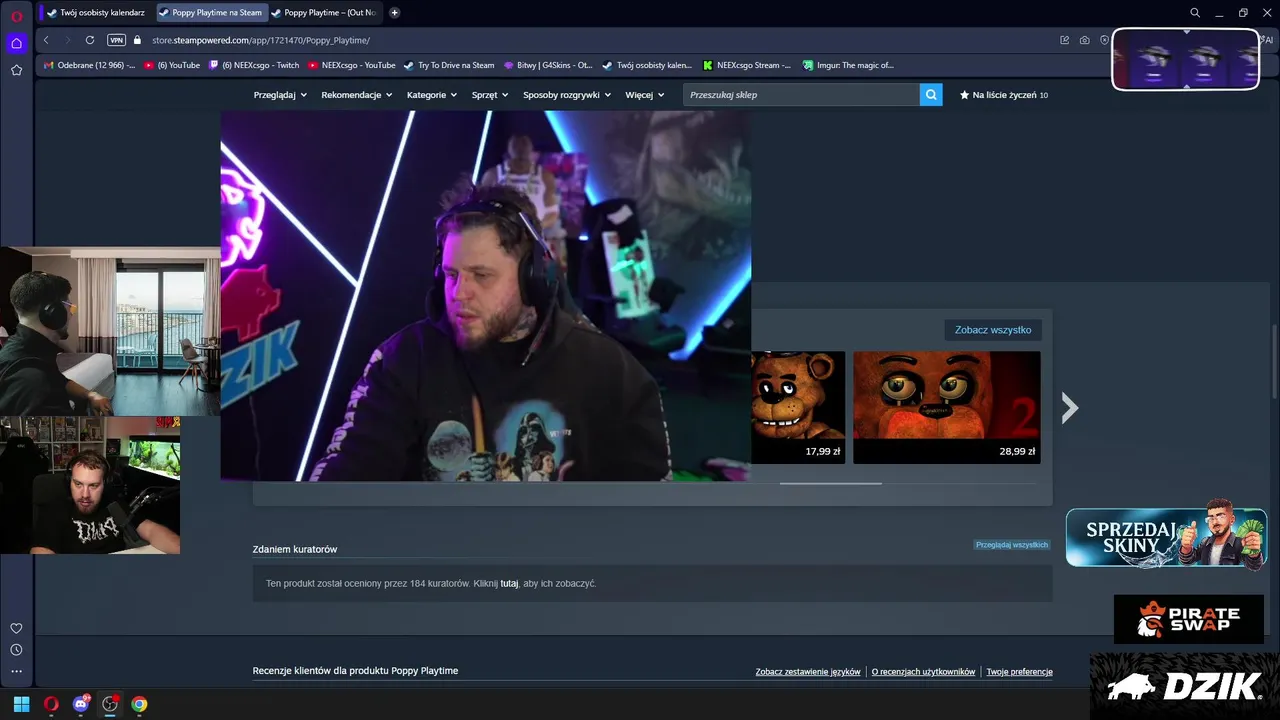The width and height of the screenshot is (1280, 720).
Task: Expand the Sposoby rozgrywki dropdown
Action: coord(567,95)
